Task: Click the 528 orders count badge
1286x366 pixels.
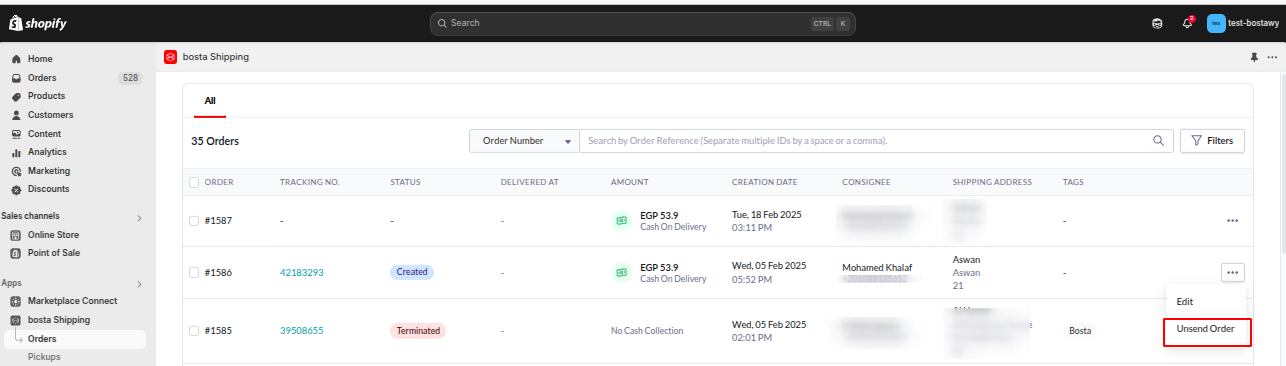Action: pos(130,78)
